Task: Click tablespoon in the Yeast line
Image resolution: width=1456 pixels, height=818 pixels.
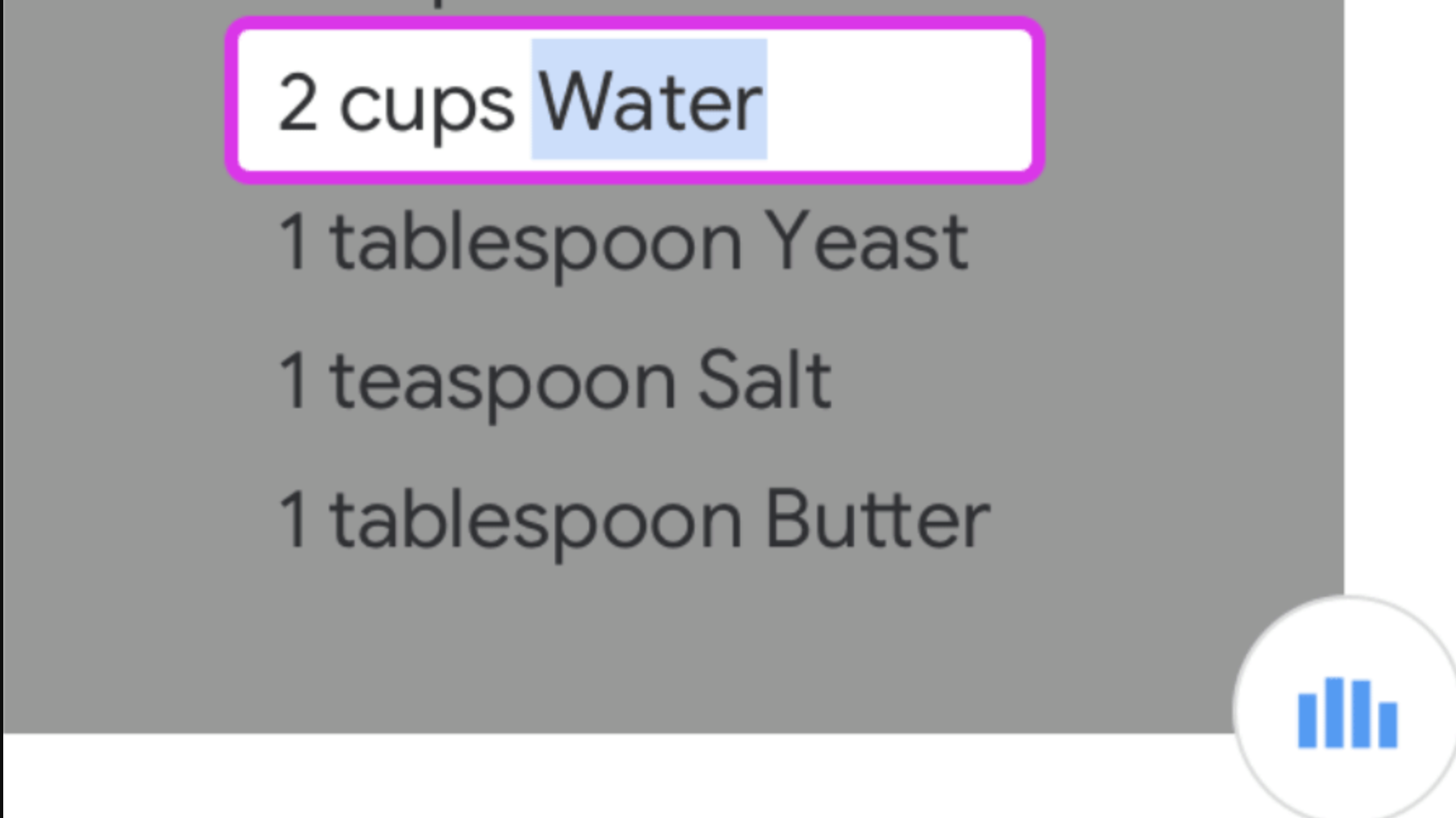Action: click(535, 243)
